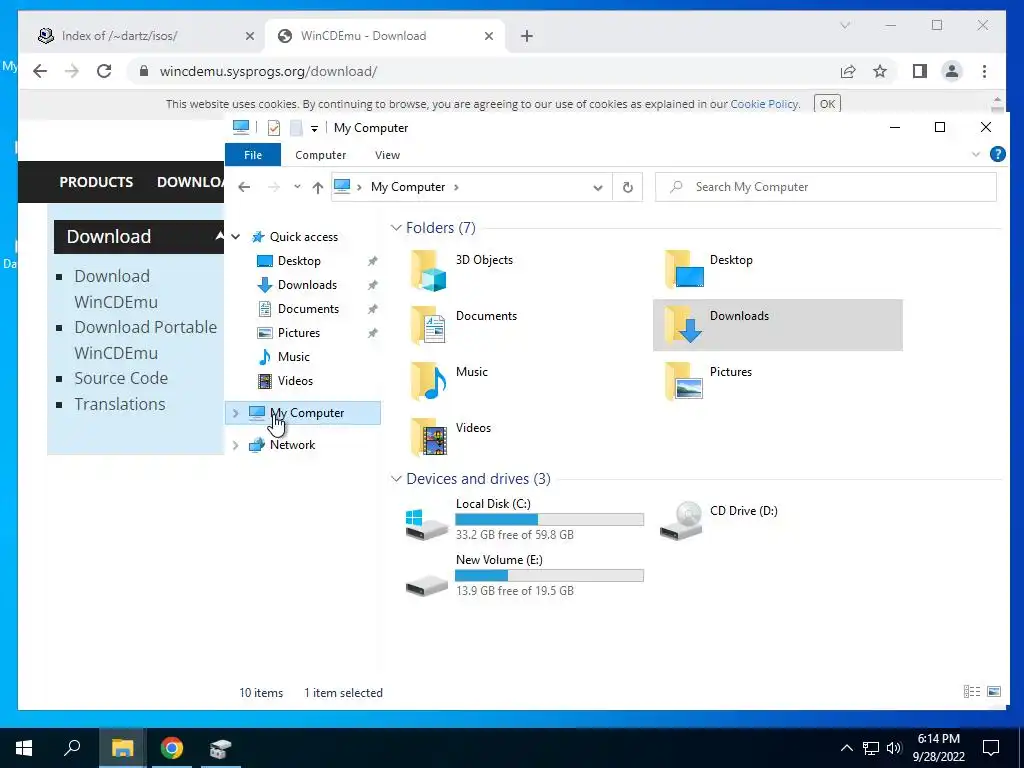The height and width of the screenshot is (768, 1024).
Task: Expand the Explorer ribbon chevron
Action: [x=976, y=155]
